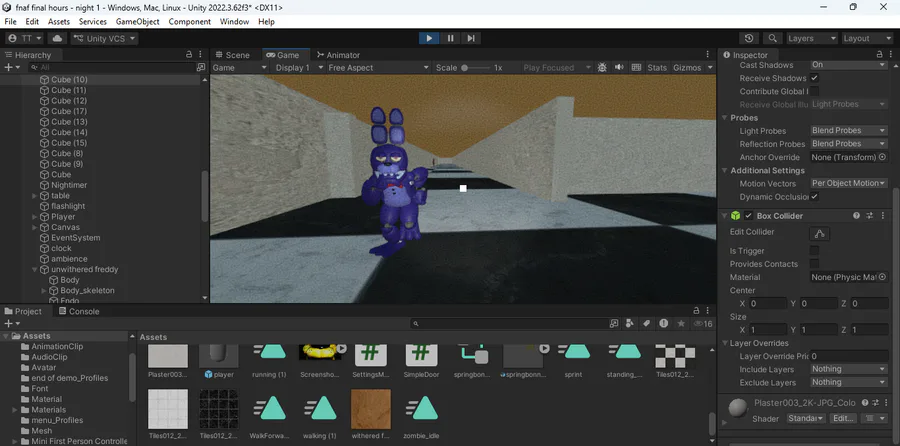Click the material Edit... button
Viewport: 900px width, 446px height.
[x=843, y=418]
